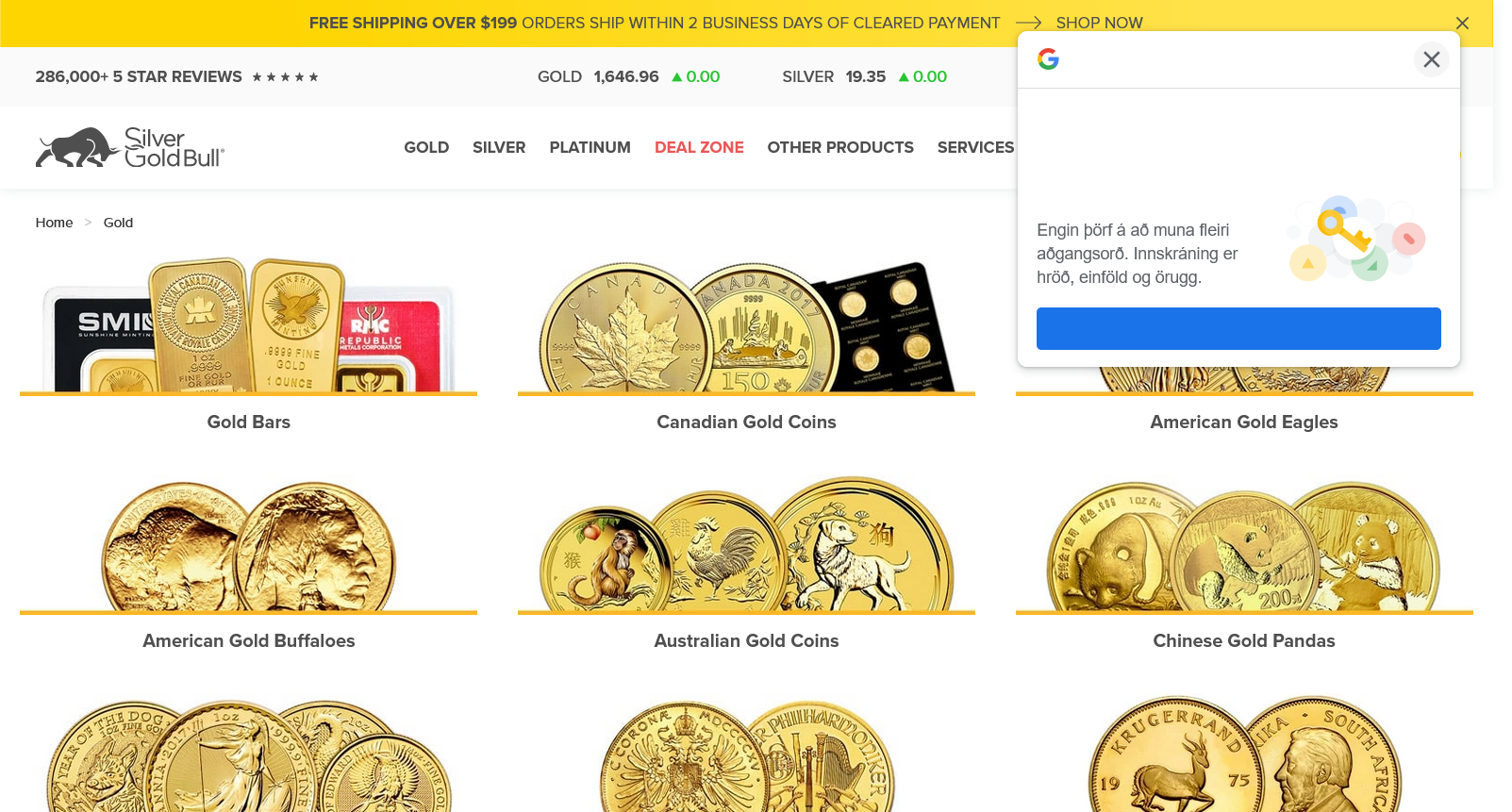Expand the SERVICES navigation menu
Image resolution: width=1512 pixels, height=812 pixels.
coord(975,147)
